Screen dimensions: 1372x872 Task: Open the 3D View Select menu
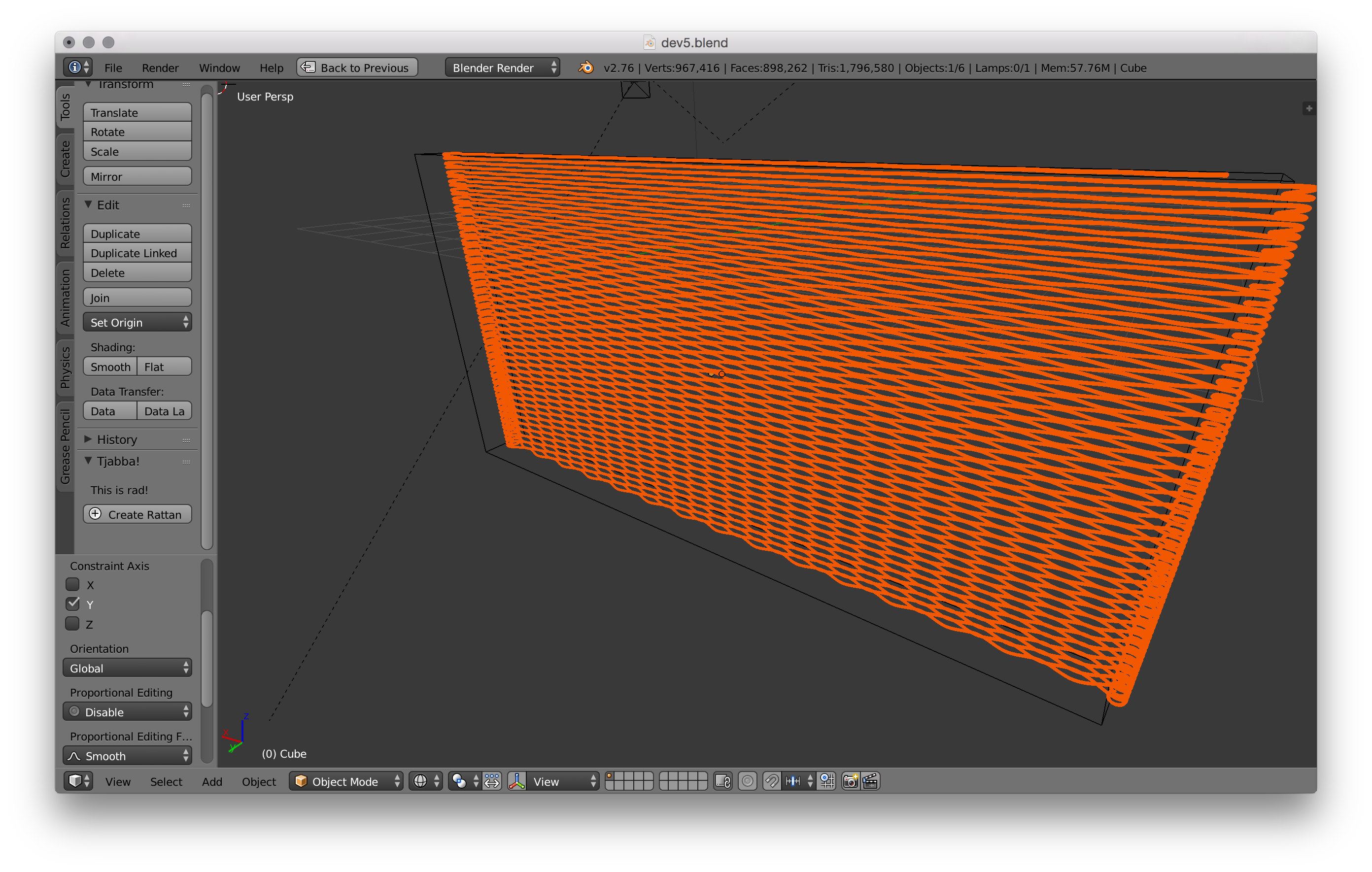pos(166,781)
